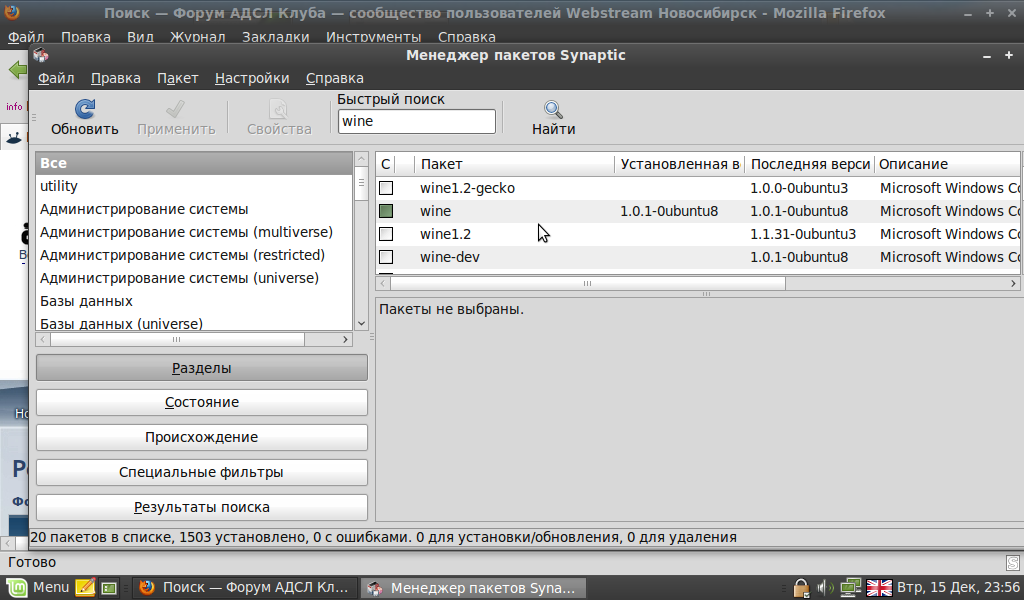This screenshot has width=1024, height=600.
Task: Click the Обновить reload toolbar button
Action: click(x=85, y=118)
